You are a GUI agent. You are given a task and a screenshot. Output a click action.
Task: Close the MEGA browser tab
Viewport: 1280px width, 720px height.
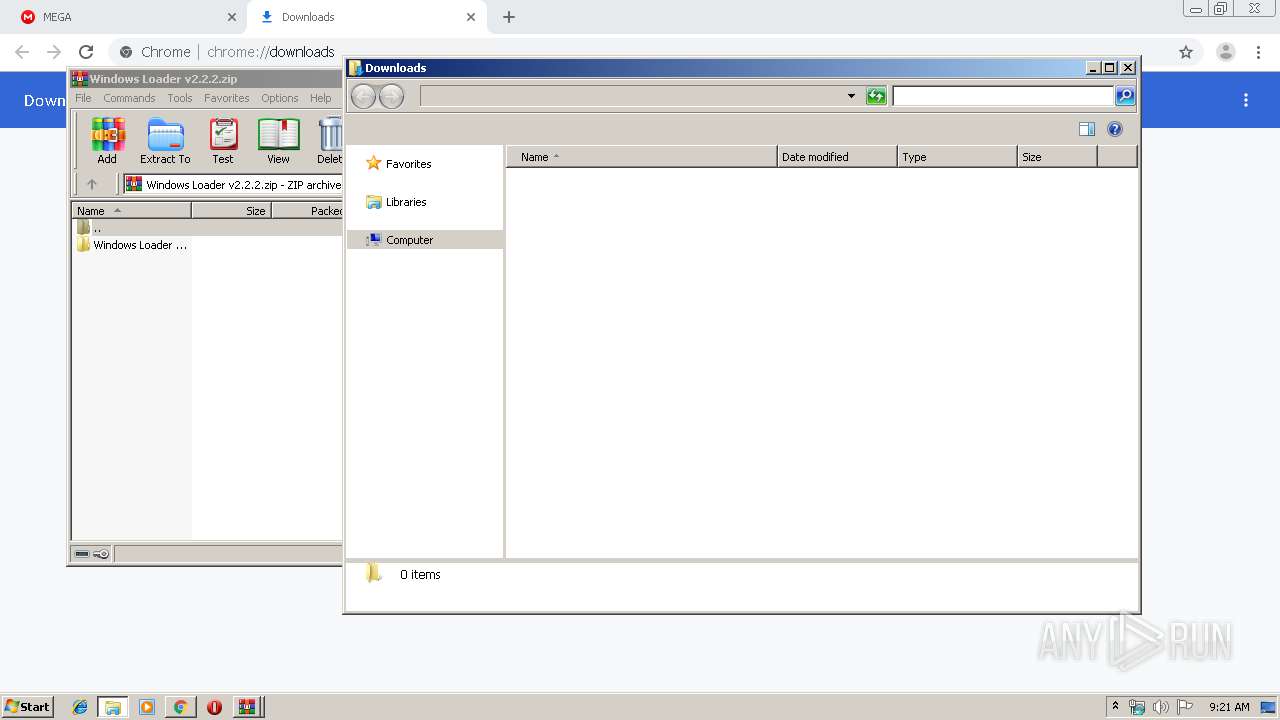[232, 17]
